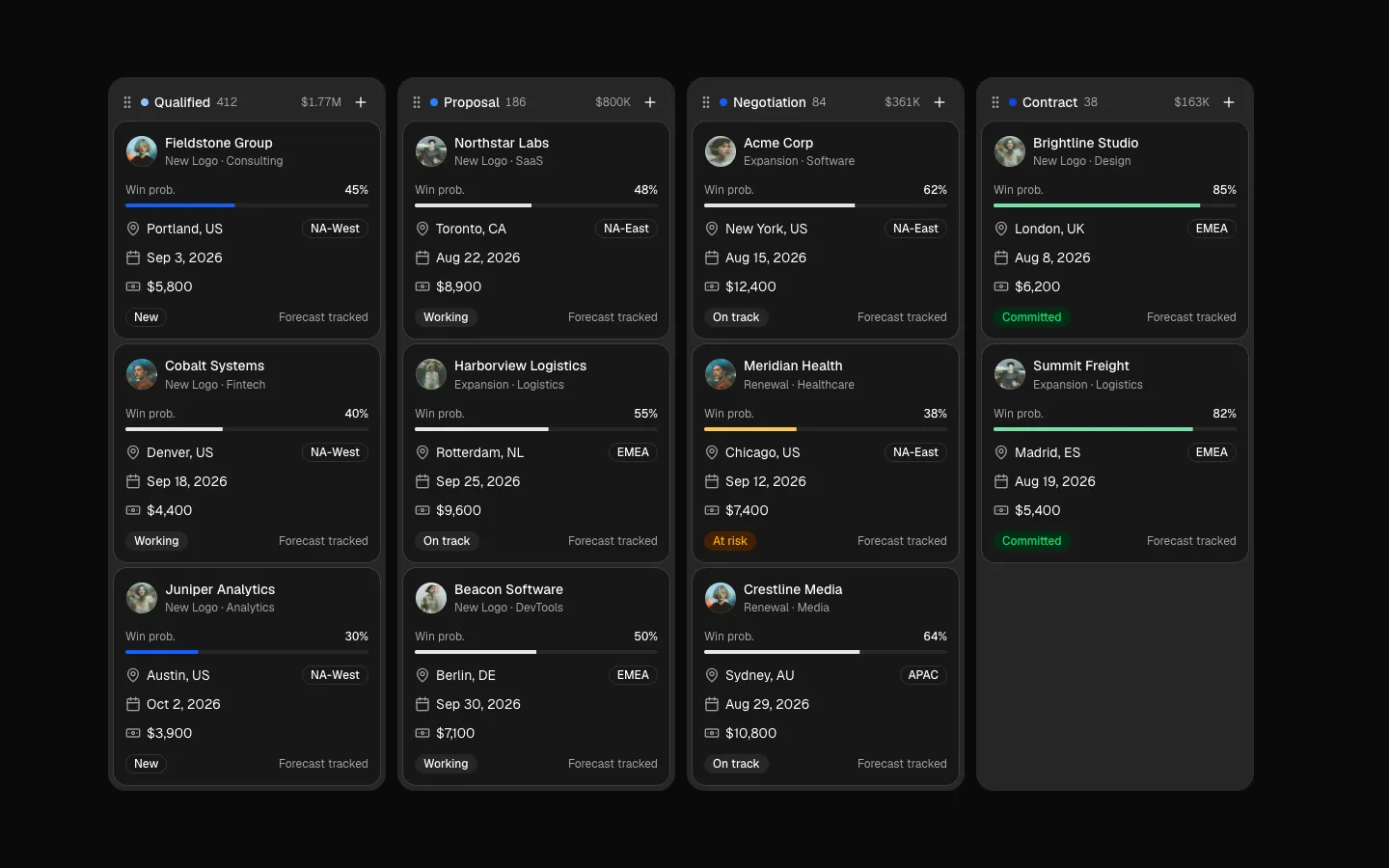Open the Crestline Media deal title
This screenshot has width=1389, height=868.
pyautogui.click(x=793, y=589)
